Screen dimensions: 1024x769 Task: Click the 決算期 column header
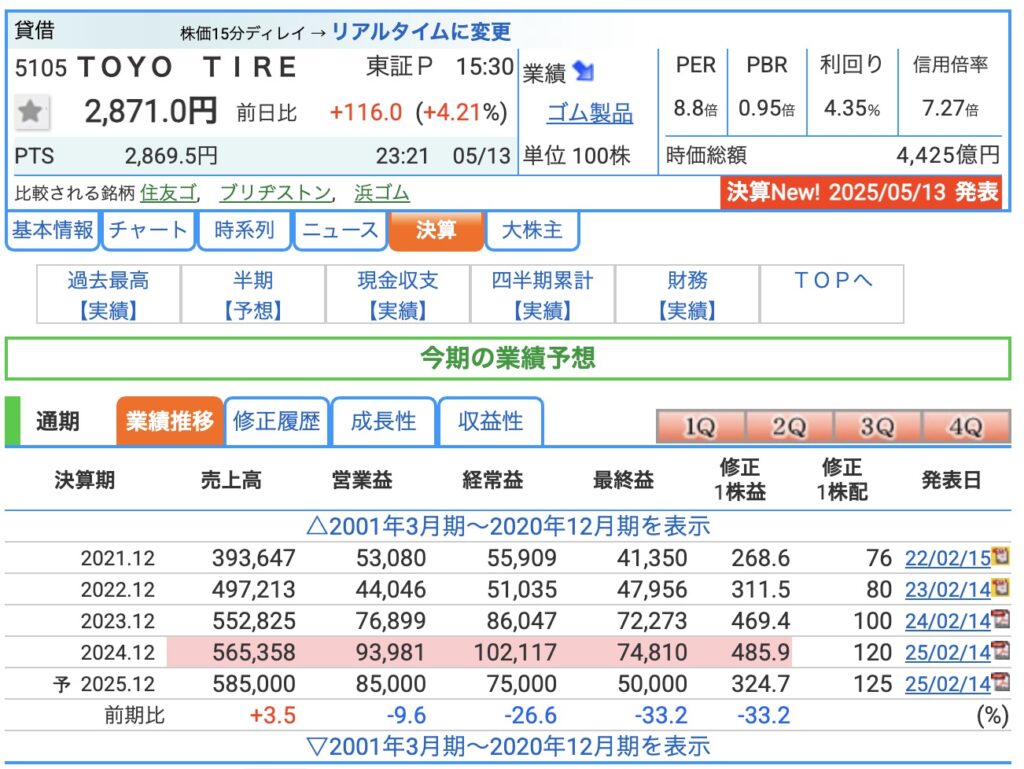[85, 480]
